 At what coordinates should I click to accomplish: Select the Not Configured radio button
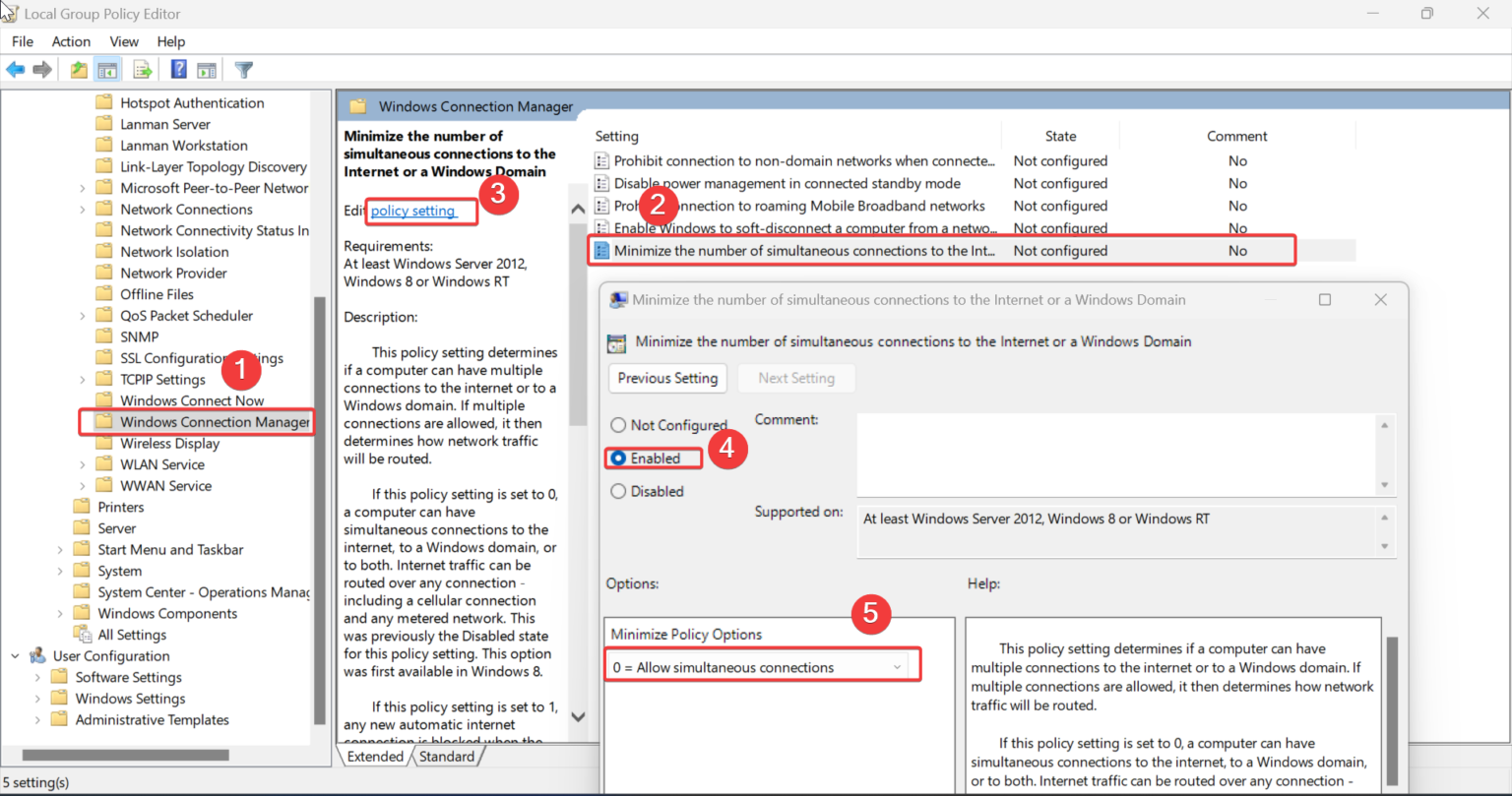point(618,425)
